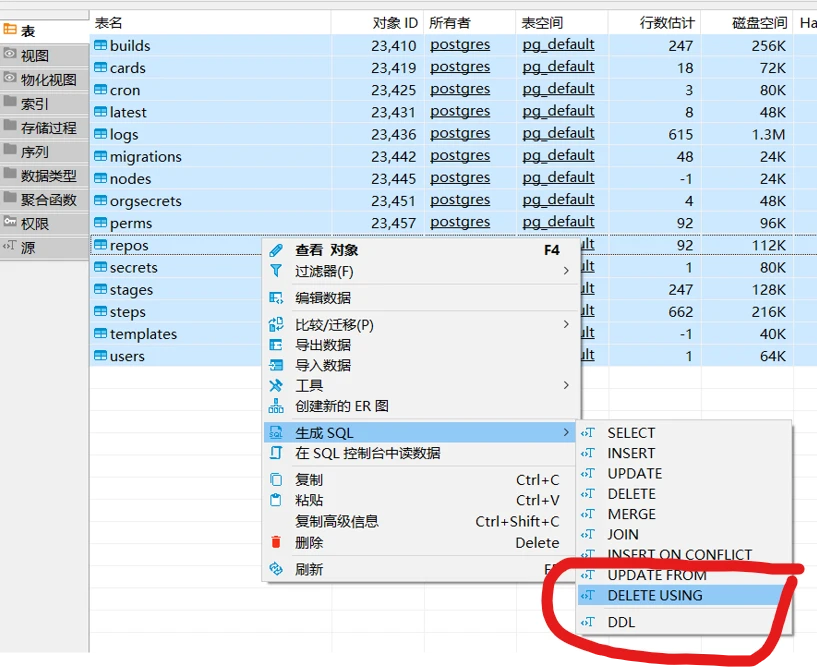The image size is (817, 667).
Task: Open the 数据类型 tab
Action: tap(44, 175)
